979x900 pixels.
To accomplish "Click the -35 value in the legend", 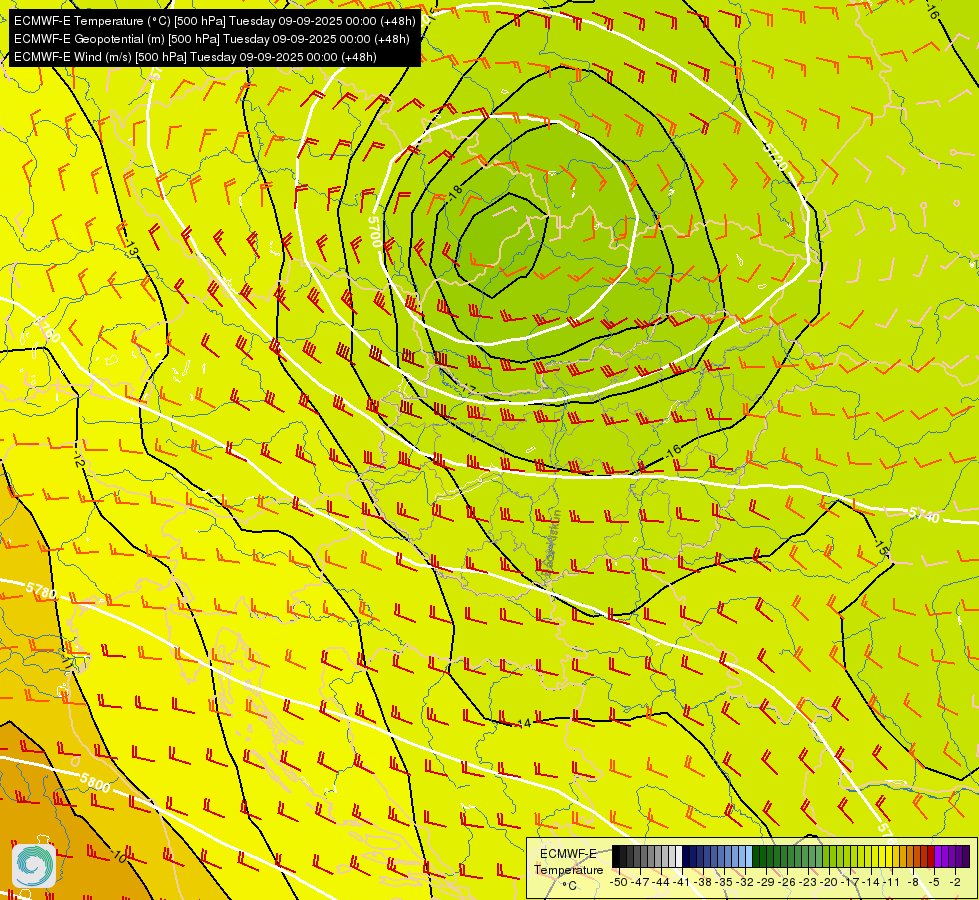I will (724, 882).
